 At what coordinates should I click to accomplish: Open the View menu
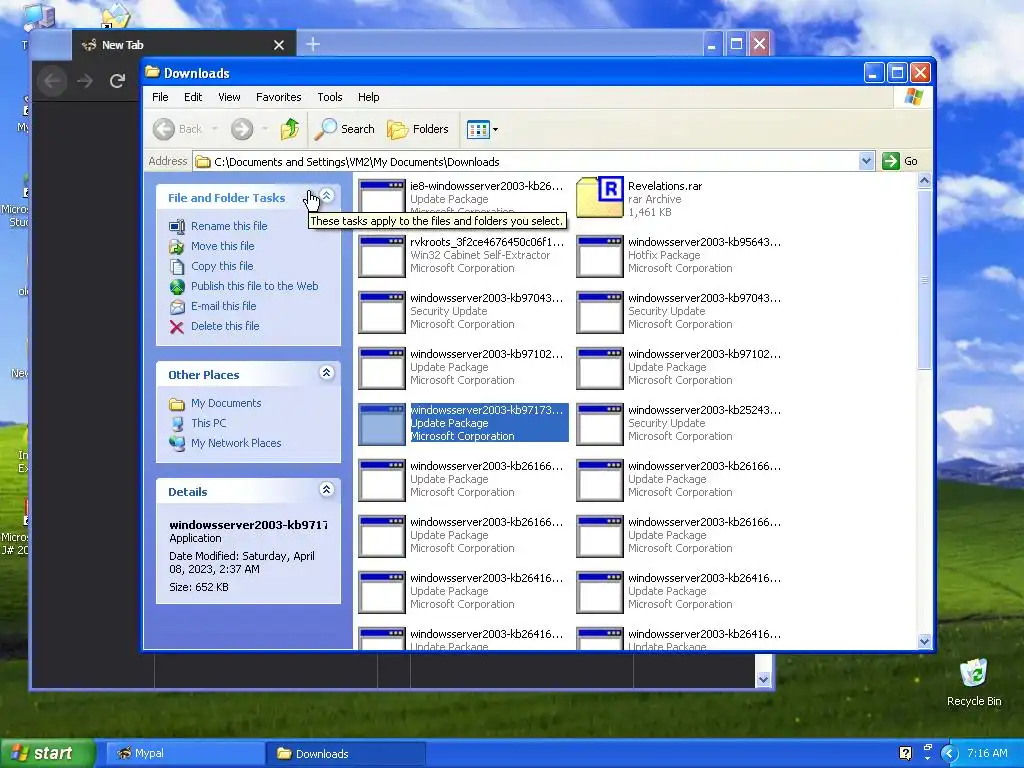click(x=229, y=97)
